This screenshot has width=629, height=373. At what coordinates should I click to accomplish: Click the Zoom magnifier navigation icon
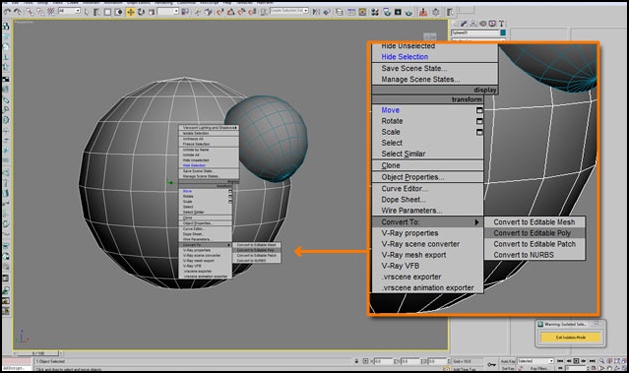[601, 361]
